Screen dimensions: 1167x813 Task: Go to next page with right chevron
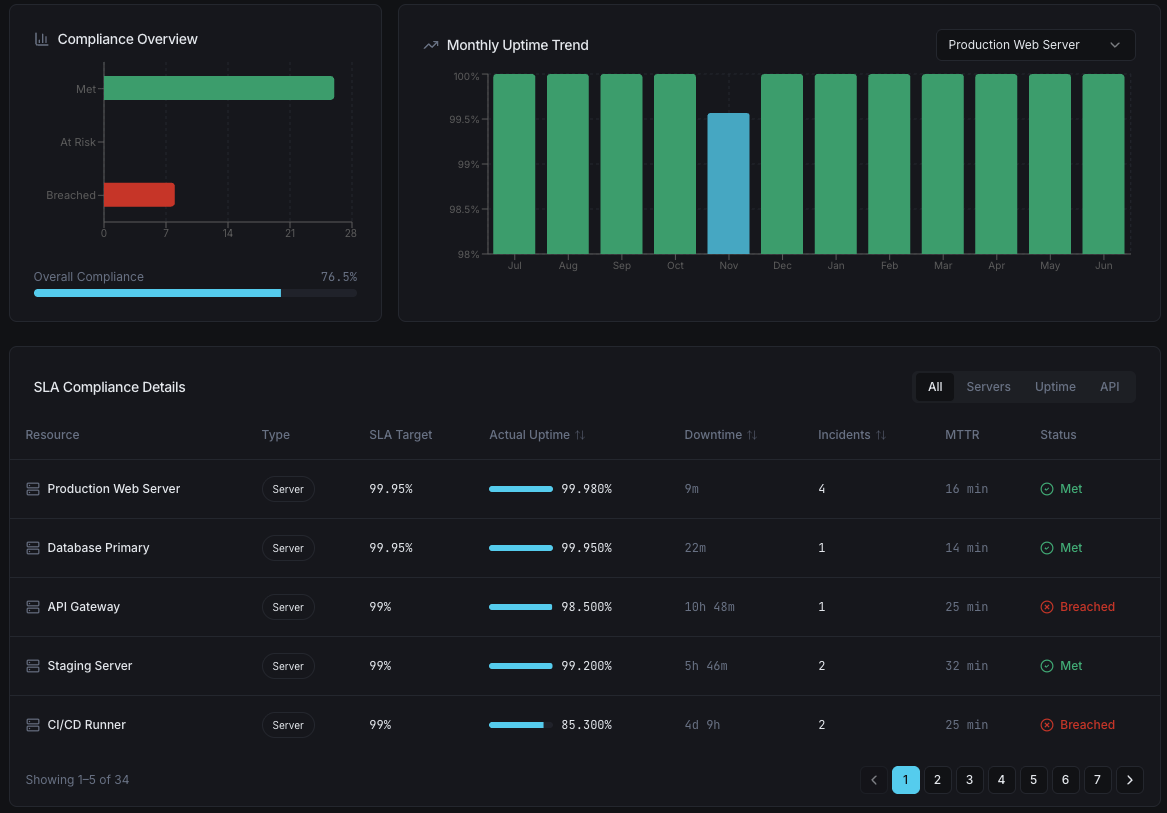[1130, 780]
